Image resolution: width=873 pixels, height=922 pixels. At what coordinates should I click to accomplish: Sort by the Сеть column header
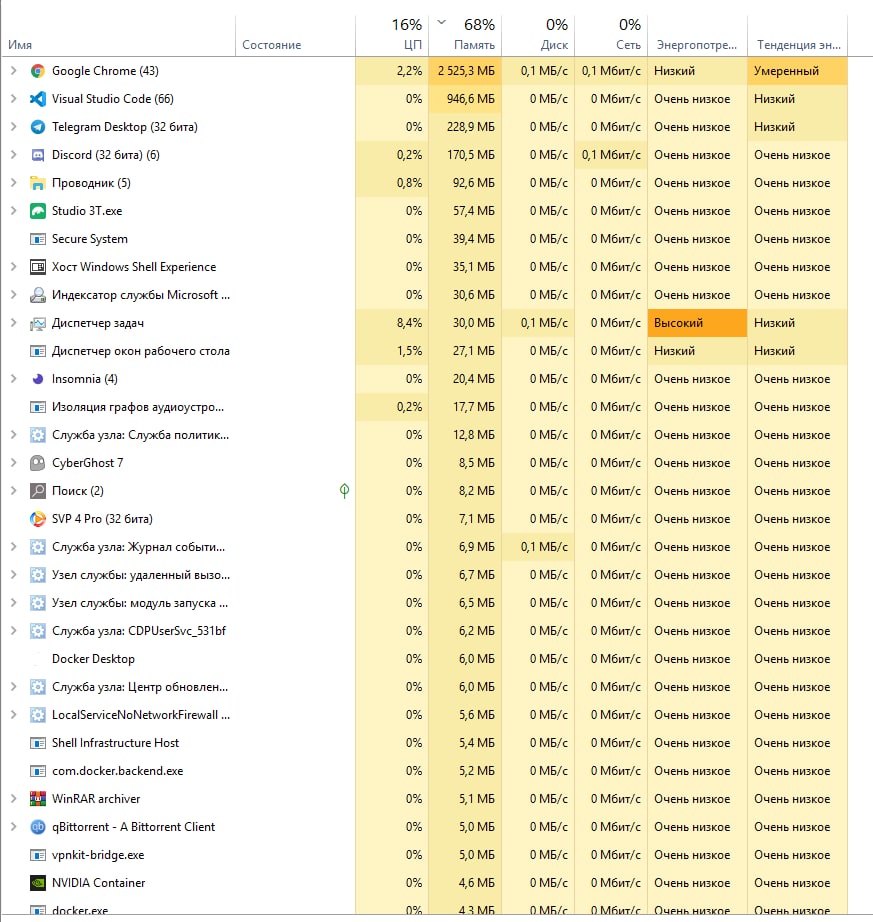pyautogui.click(x=611, y=36)
